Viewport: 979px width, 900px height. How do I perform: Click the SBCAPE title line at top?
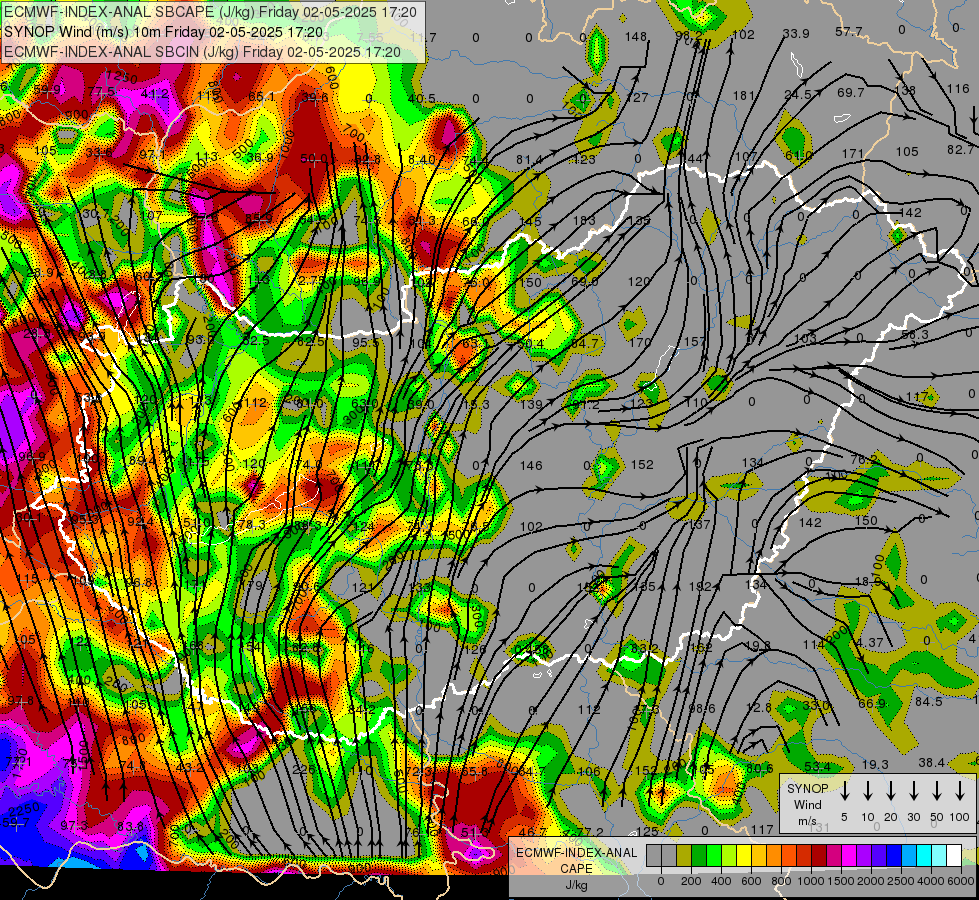210,12
